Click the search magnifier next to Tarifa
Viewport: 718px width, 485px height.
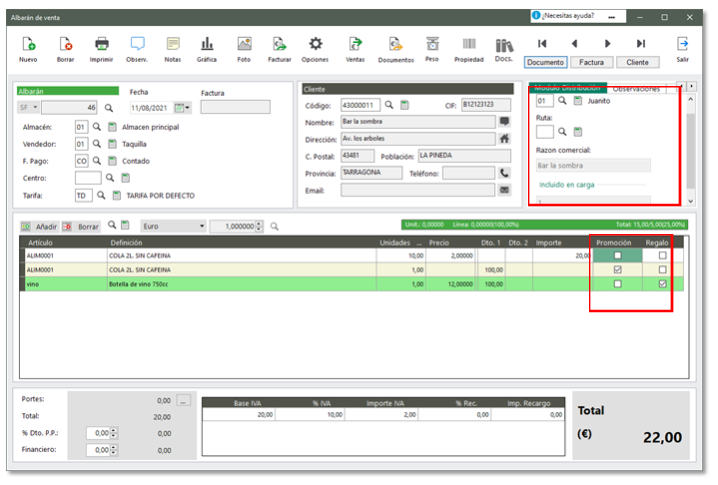point(101,195)
